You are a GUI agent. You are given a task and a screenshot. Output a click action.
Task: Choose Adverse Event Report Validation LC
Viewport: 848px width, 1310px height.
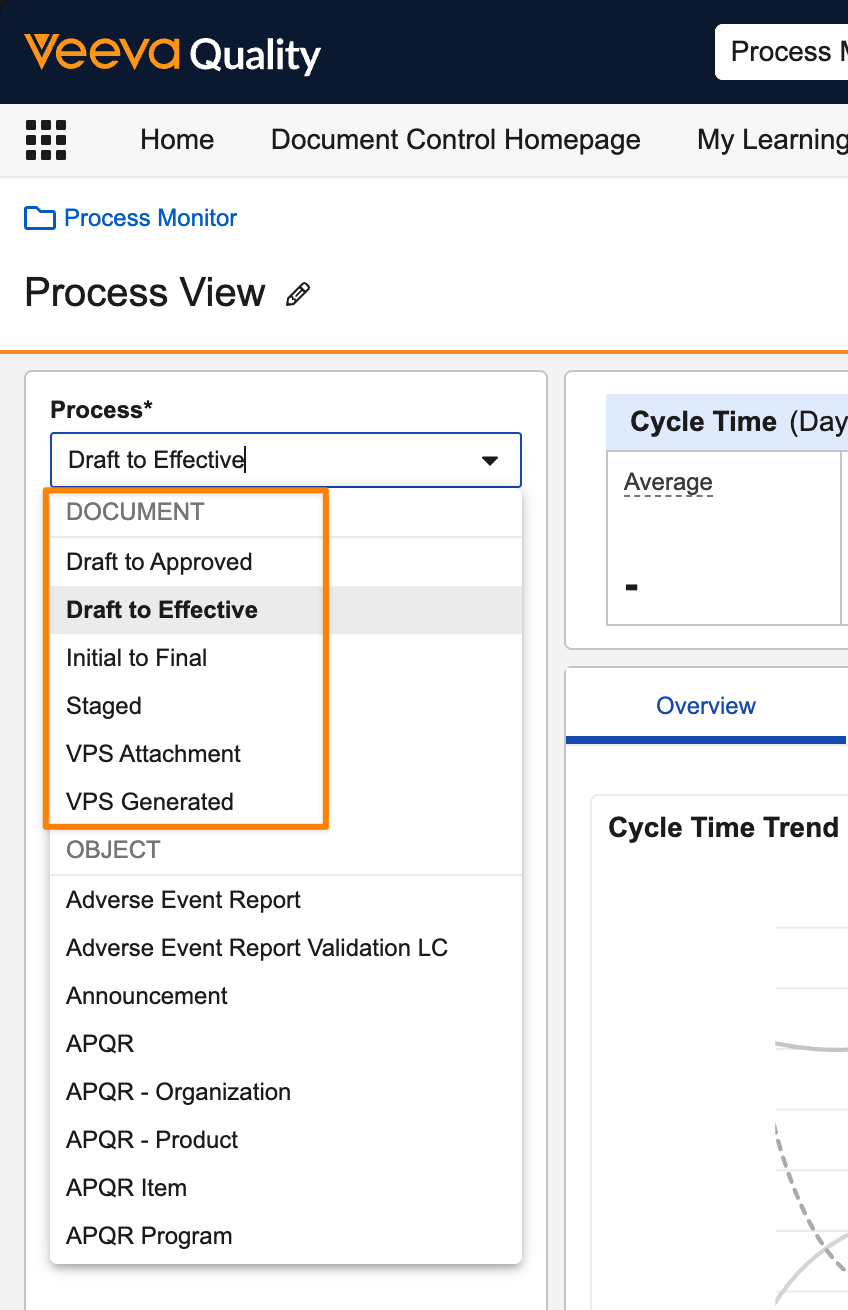pos(257,948)
